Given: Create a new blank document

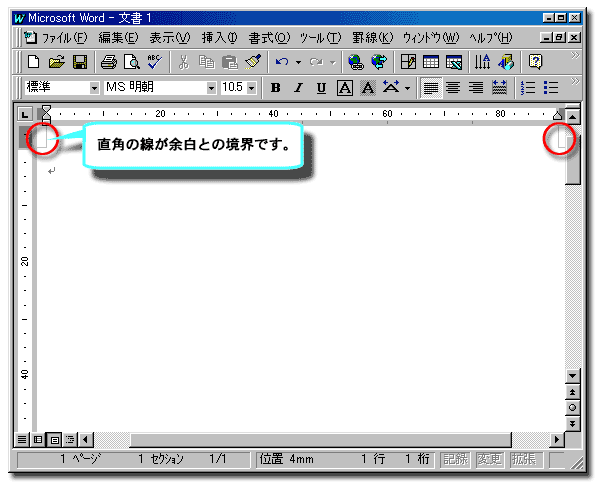Looking at the screenshot, I should click(33, 62).
